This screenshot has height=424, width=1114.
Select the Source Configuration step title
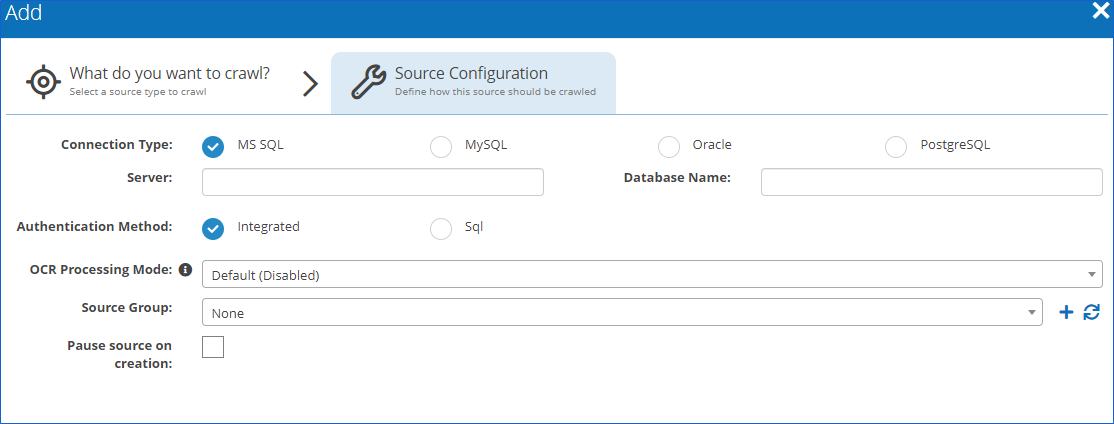tap(471, 74)
